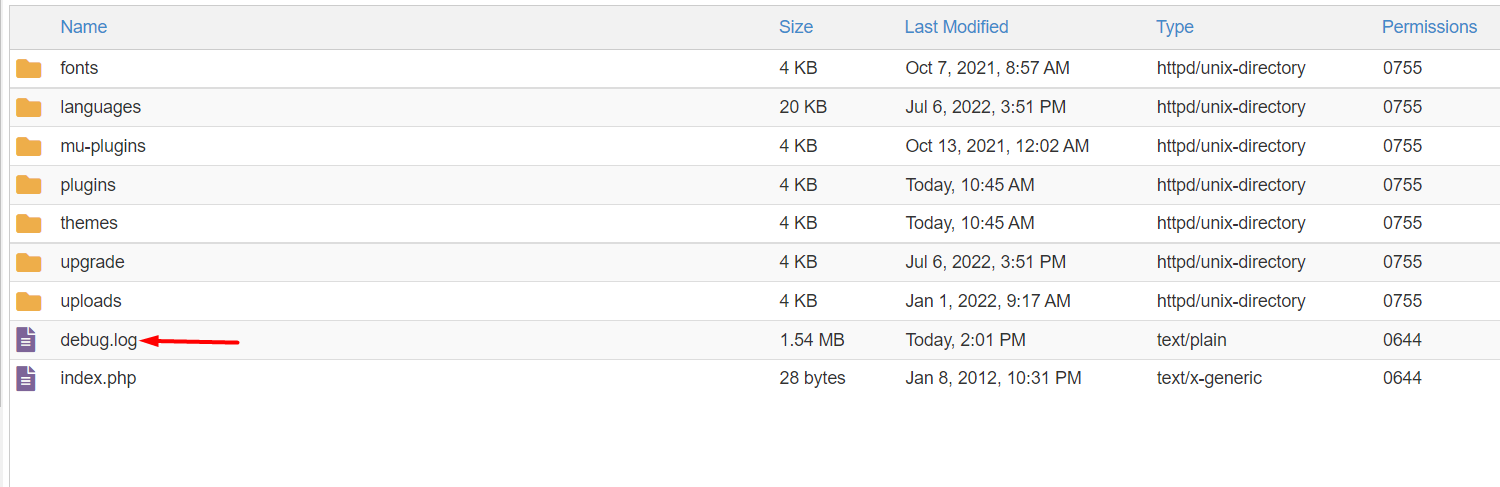Click the Type column header

[x=1175, y=27]
